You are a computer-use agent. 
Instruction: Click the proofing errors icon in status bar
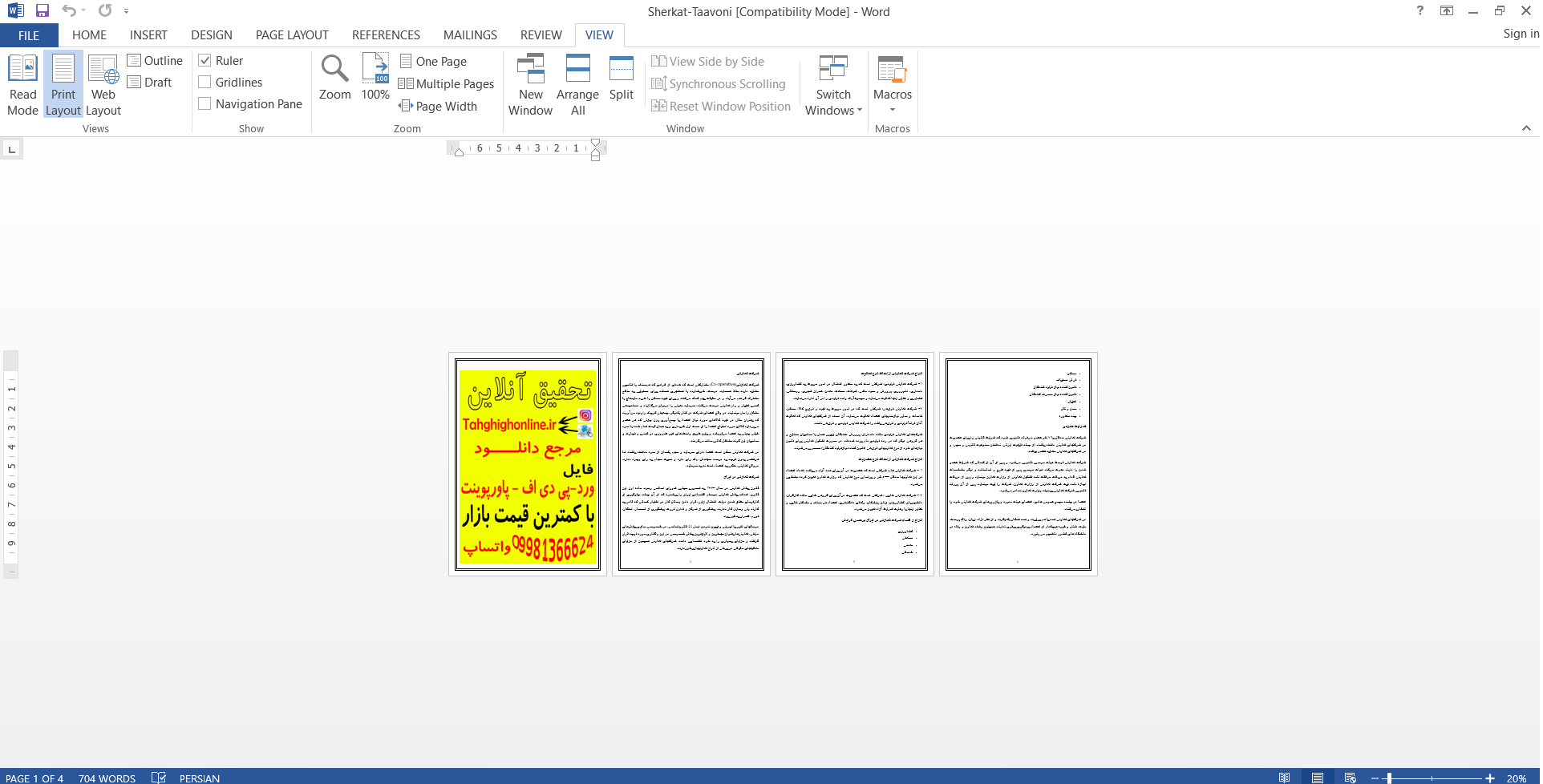tap(159, 778)
